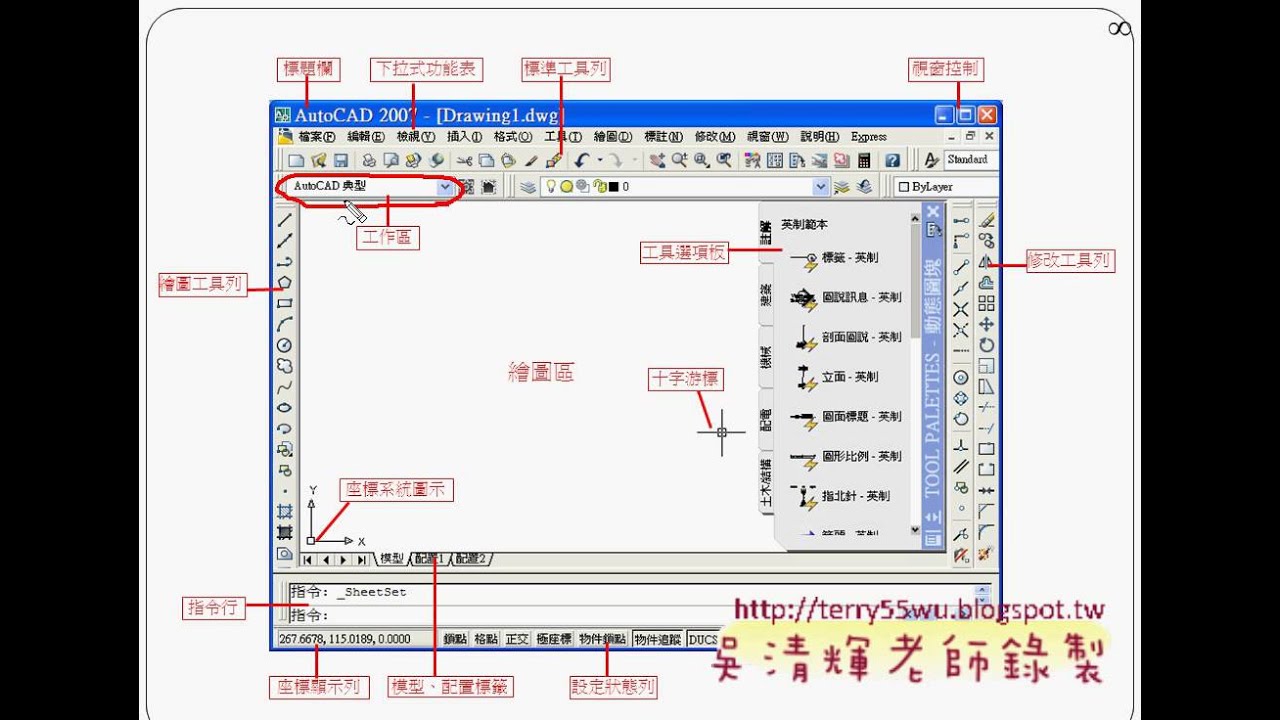This screenshot has width=1280, height=720.
Task: Select the 模型 model tab
Action: [x=391, y=560]
